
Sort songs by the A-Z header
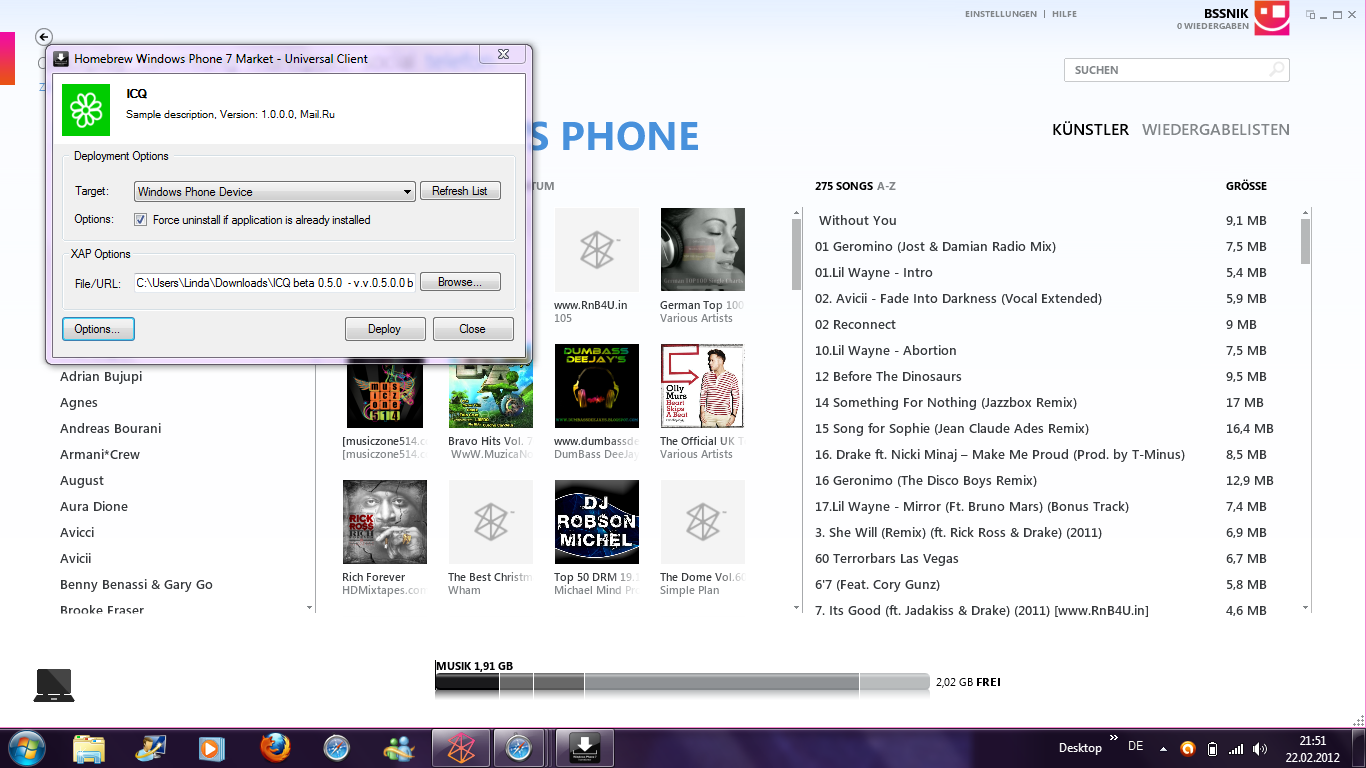click(x=886, y=186)
